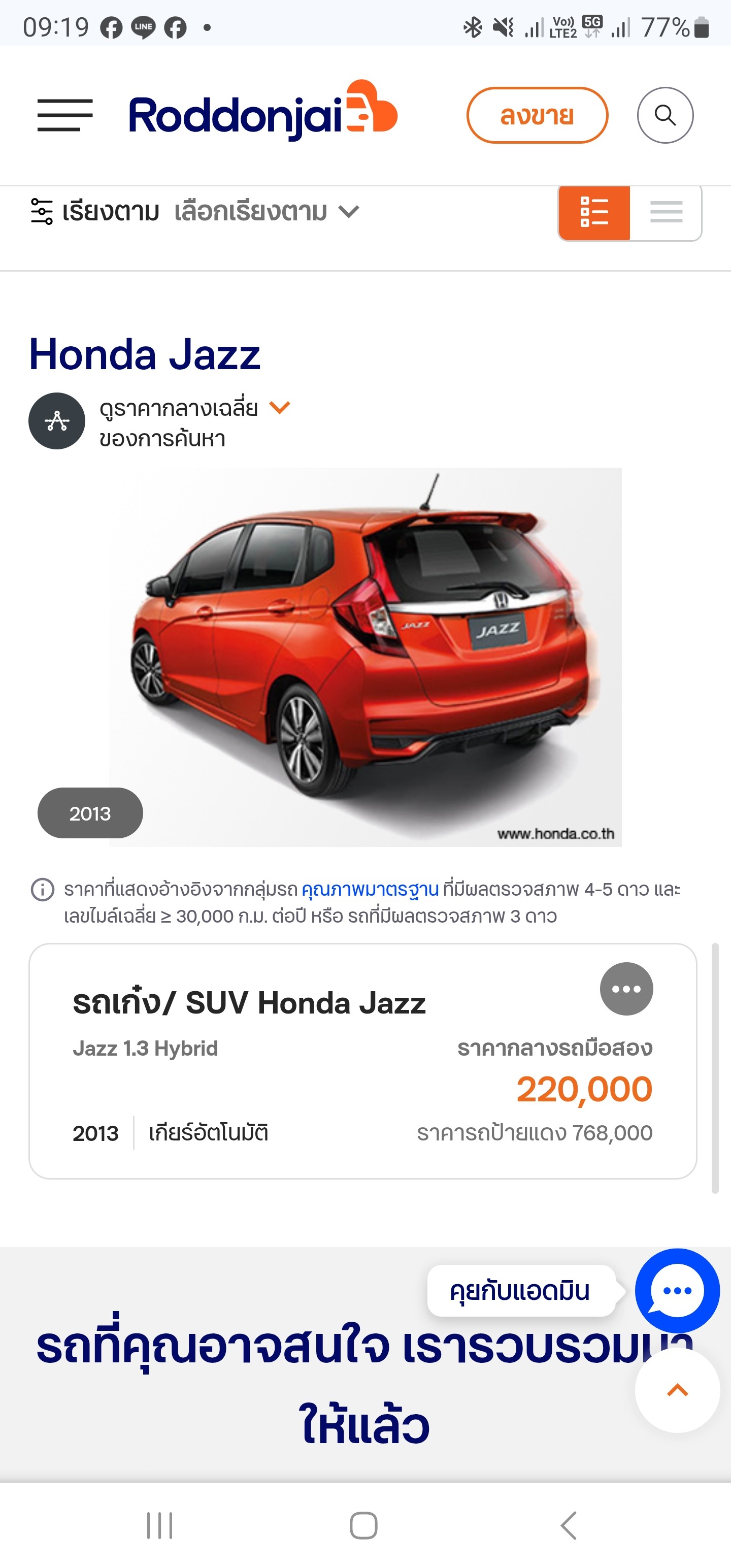The height and width of the screenshot is (1568, 731).
Task: Tap the orange Honda Jazz car image
Action: click(x=365, y=657)
